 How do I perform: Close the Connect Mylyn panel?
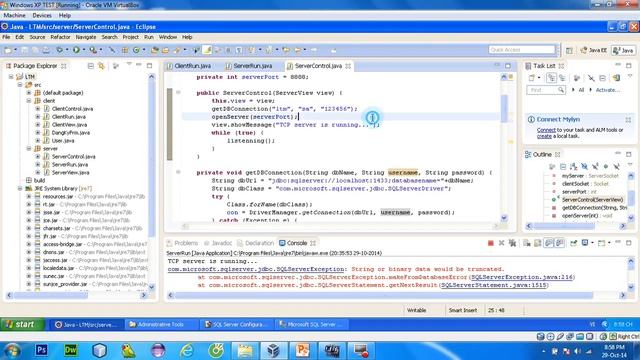[628, 120]
